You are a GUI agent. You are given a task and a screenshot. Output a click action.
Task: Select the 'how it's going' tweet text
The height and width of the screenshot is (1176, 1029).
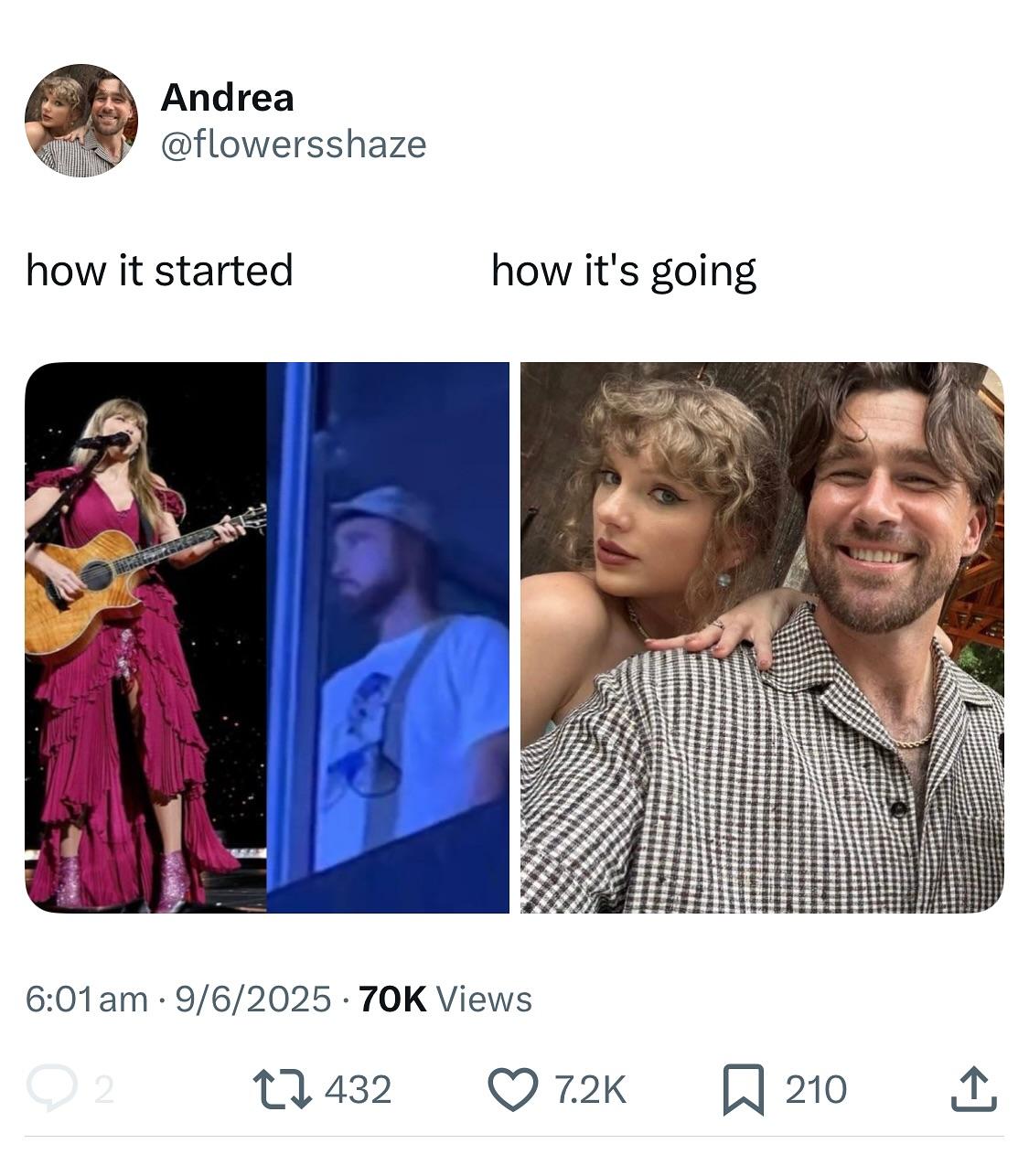tap(624, 272)
